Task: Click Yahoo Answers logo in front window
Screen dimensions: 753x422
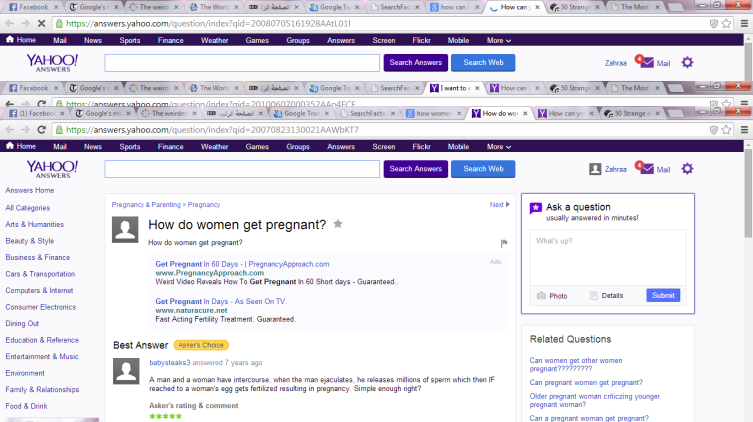Action: coord(52,169)
